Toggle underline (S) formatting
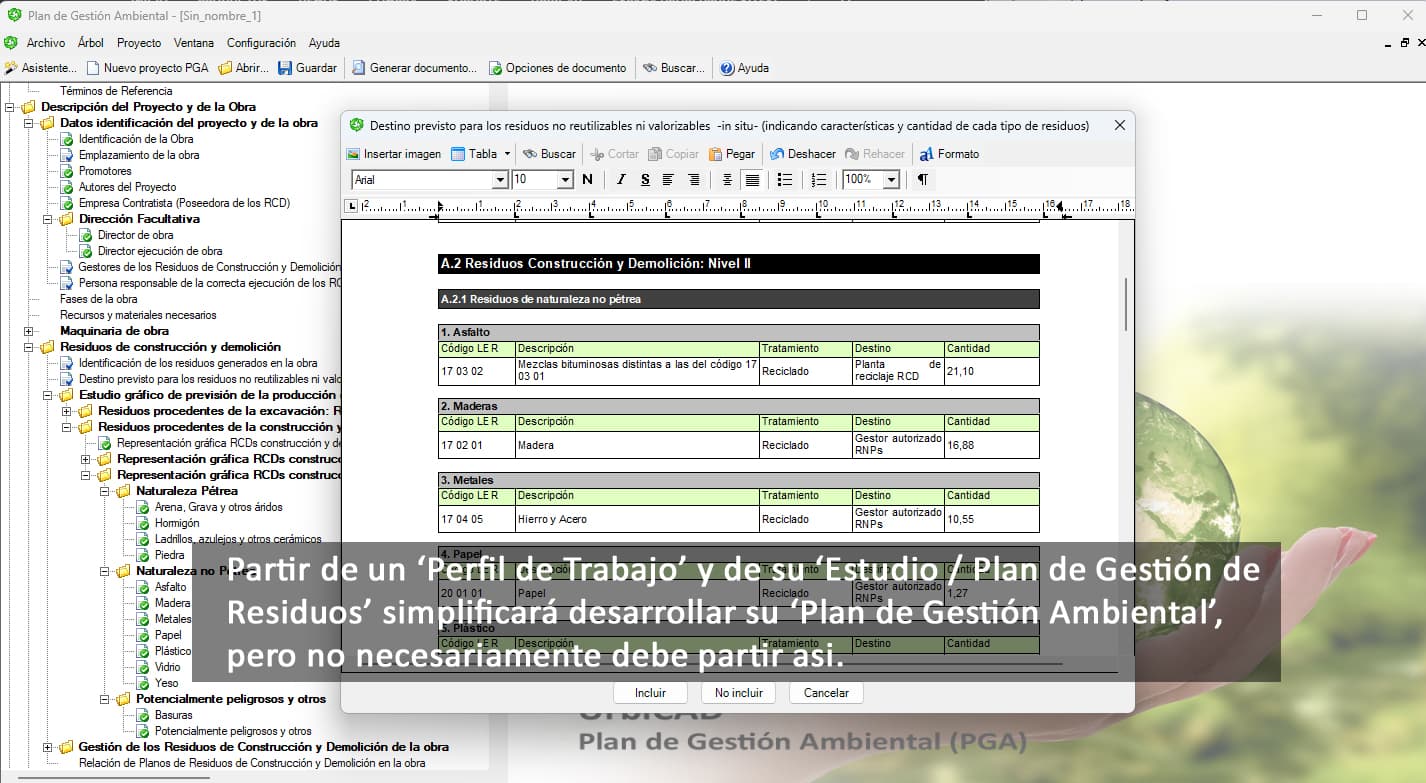Screen dimensions: 1426x783 pos(645,180)
